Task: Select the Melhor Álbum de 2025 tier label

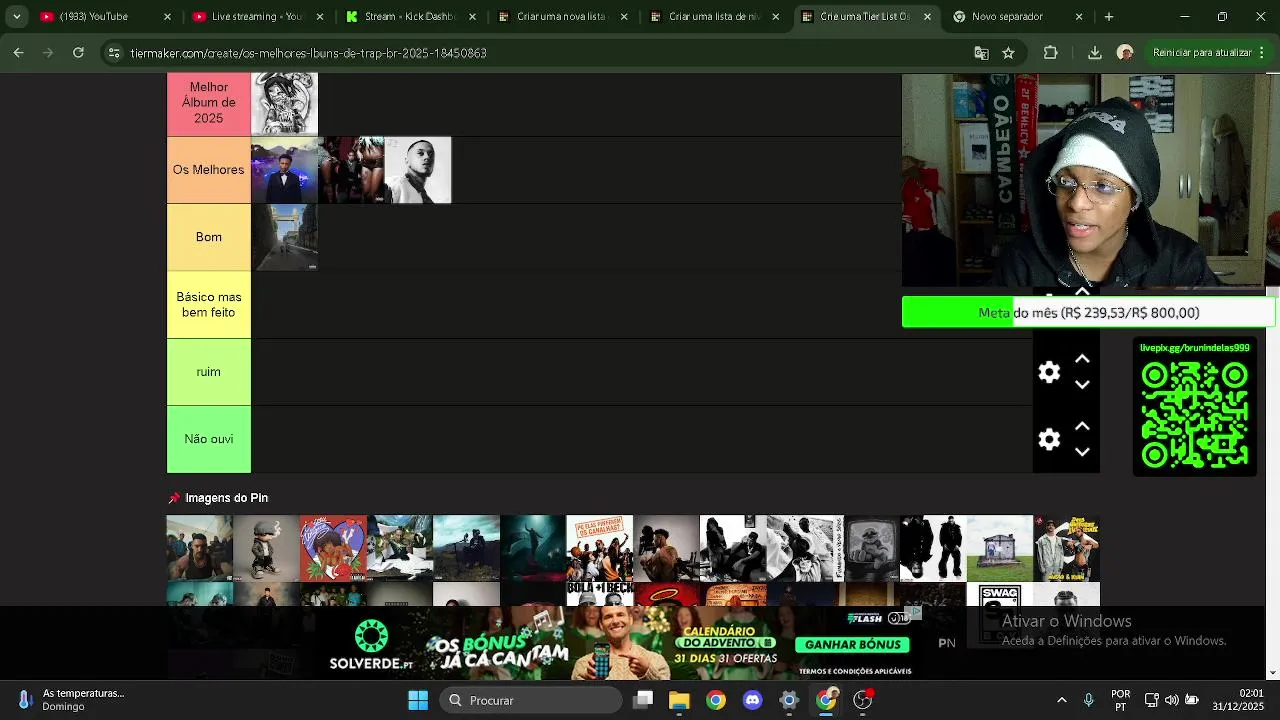Action: 209,103
